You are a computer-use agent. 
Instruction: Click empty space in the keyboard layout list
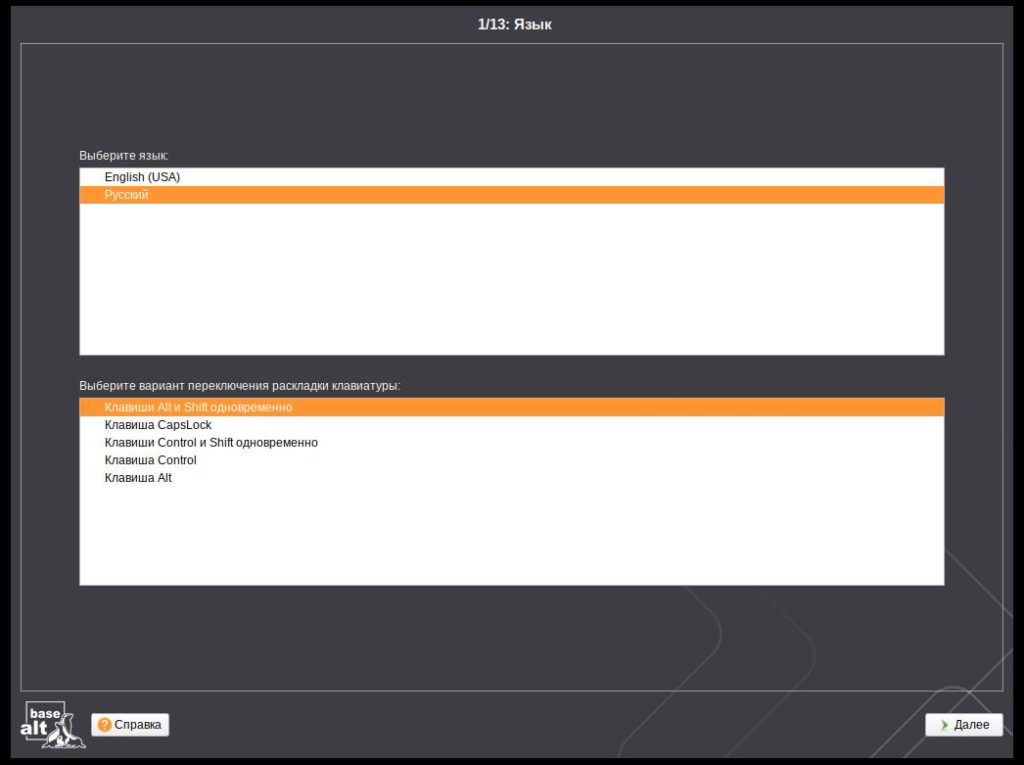pos(510,540)
